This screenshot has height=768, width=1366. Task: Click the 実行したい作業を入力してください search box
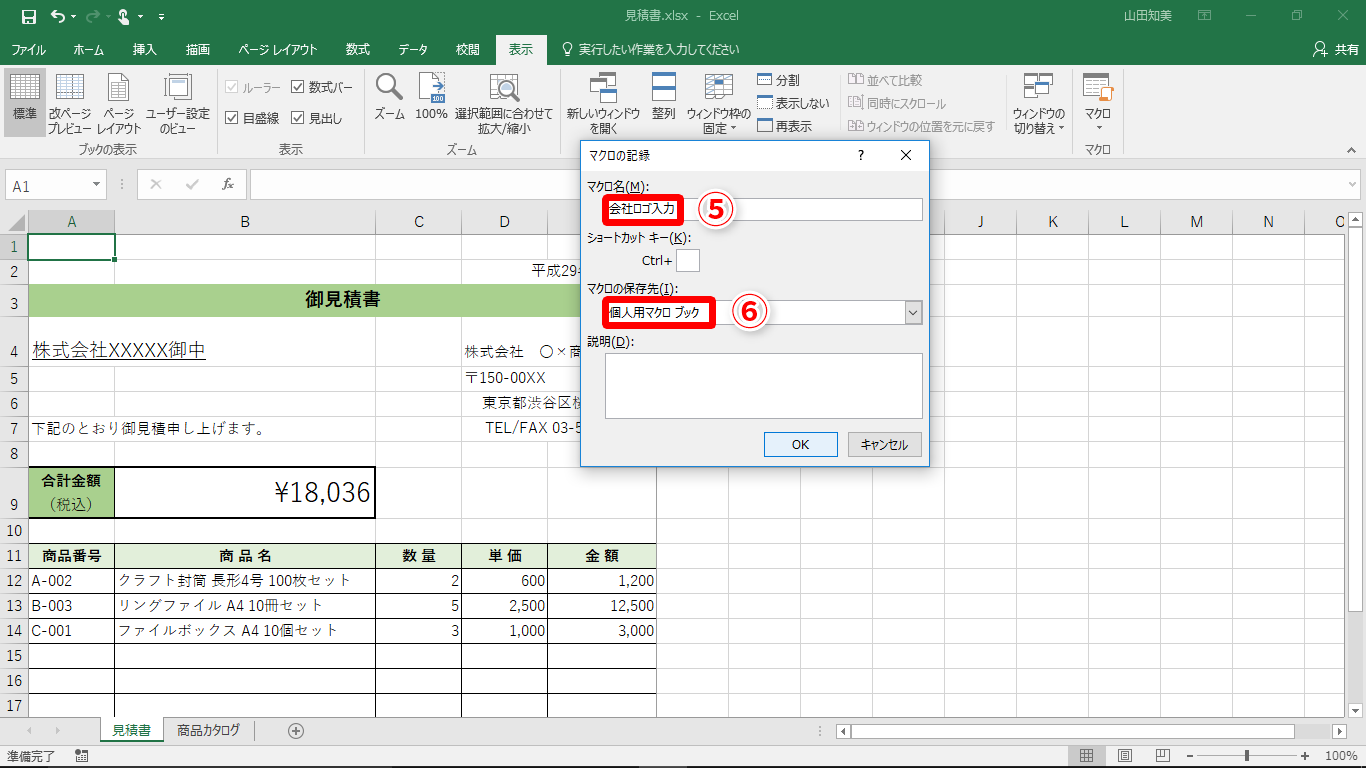point(651,49)
